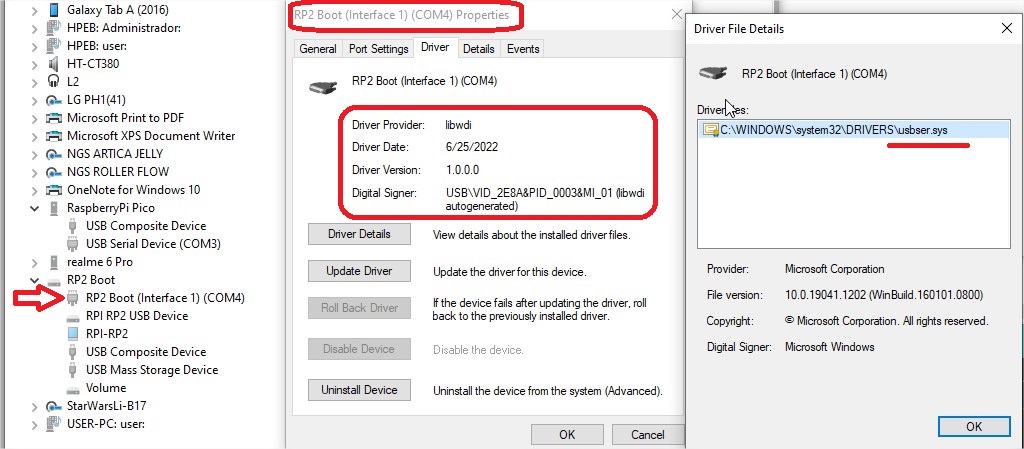This screenshot has height=449, width=1024.
Task: Click the HT-CT380 speaker icon
Action: (x=55, y=64)
